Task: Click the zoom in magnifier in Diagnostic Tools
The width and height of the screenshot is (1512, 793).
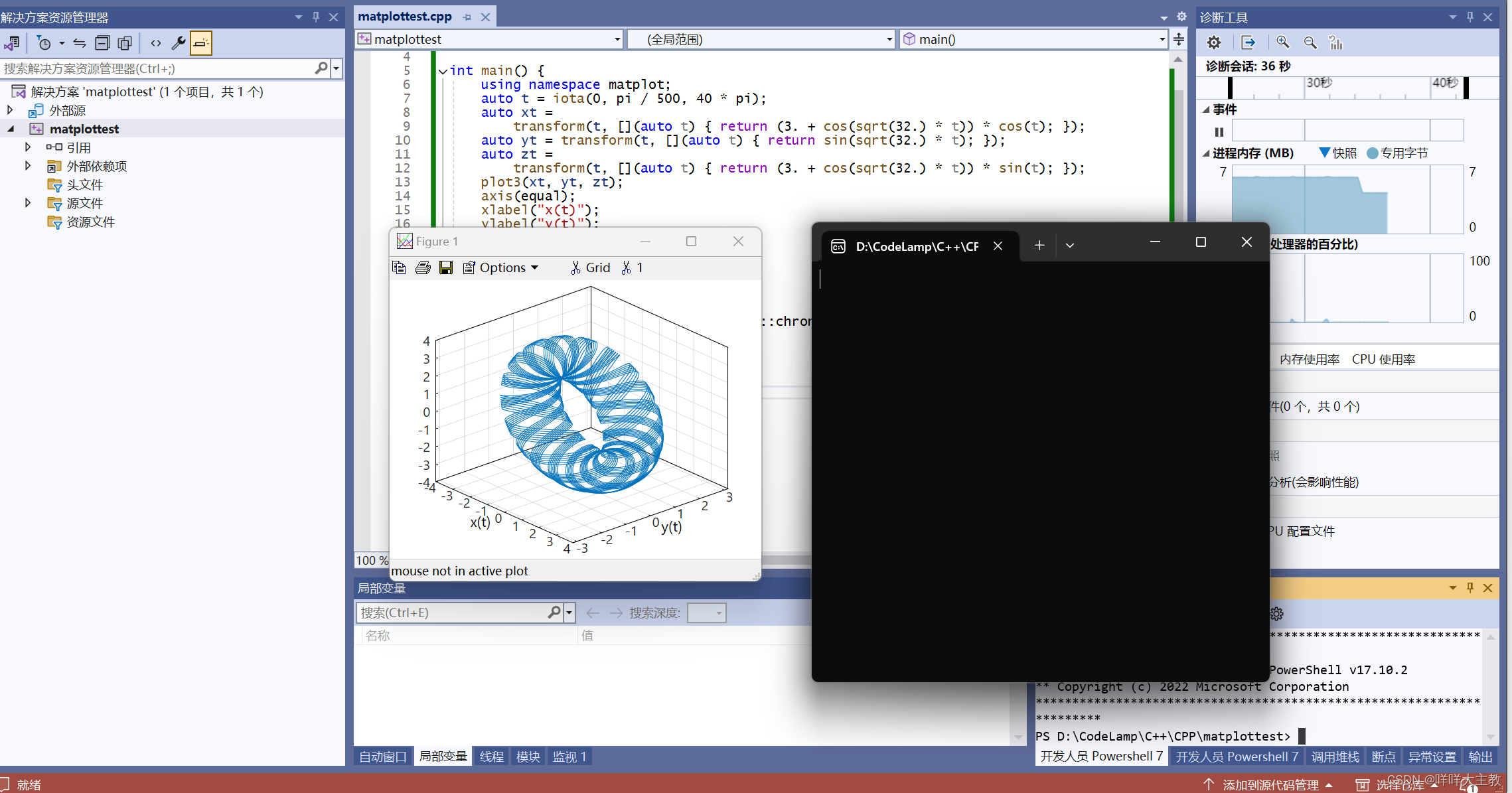Action: [x=1282, y=42]
